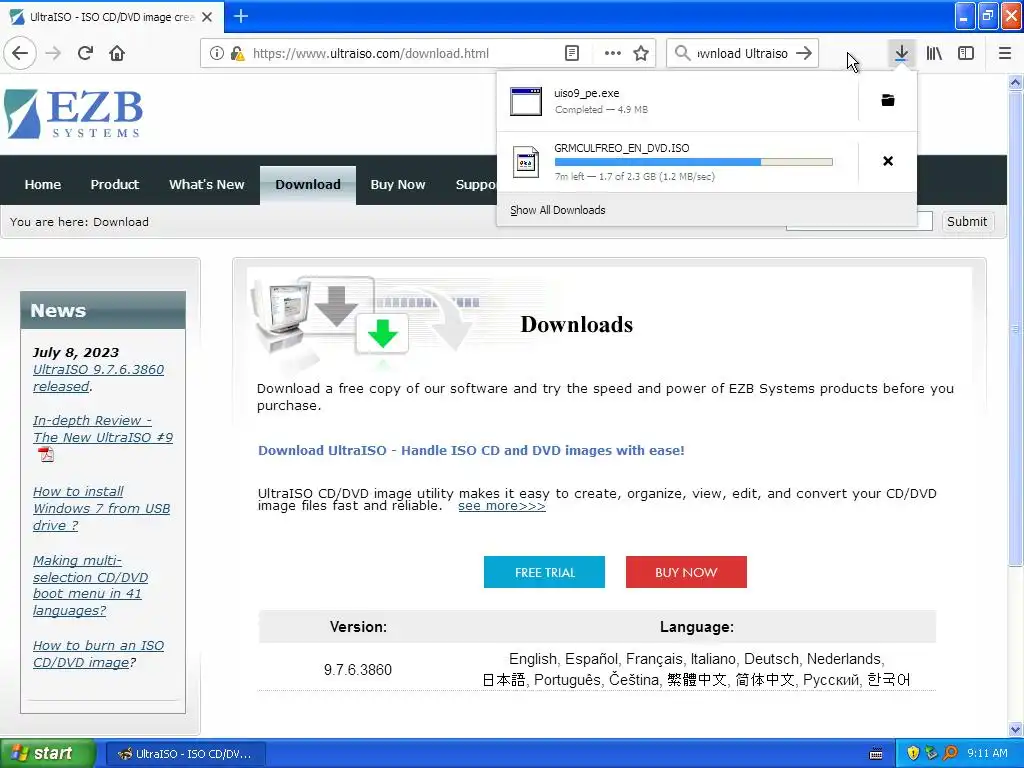1024x768 pixels.
Task: Click the search magnifier icon in search box
Action: pos(682,53)
